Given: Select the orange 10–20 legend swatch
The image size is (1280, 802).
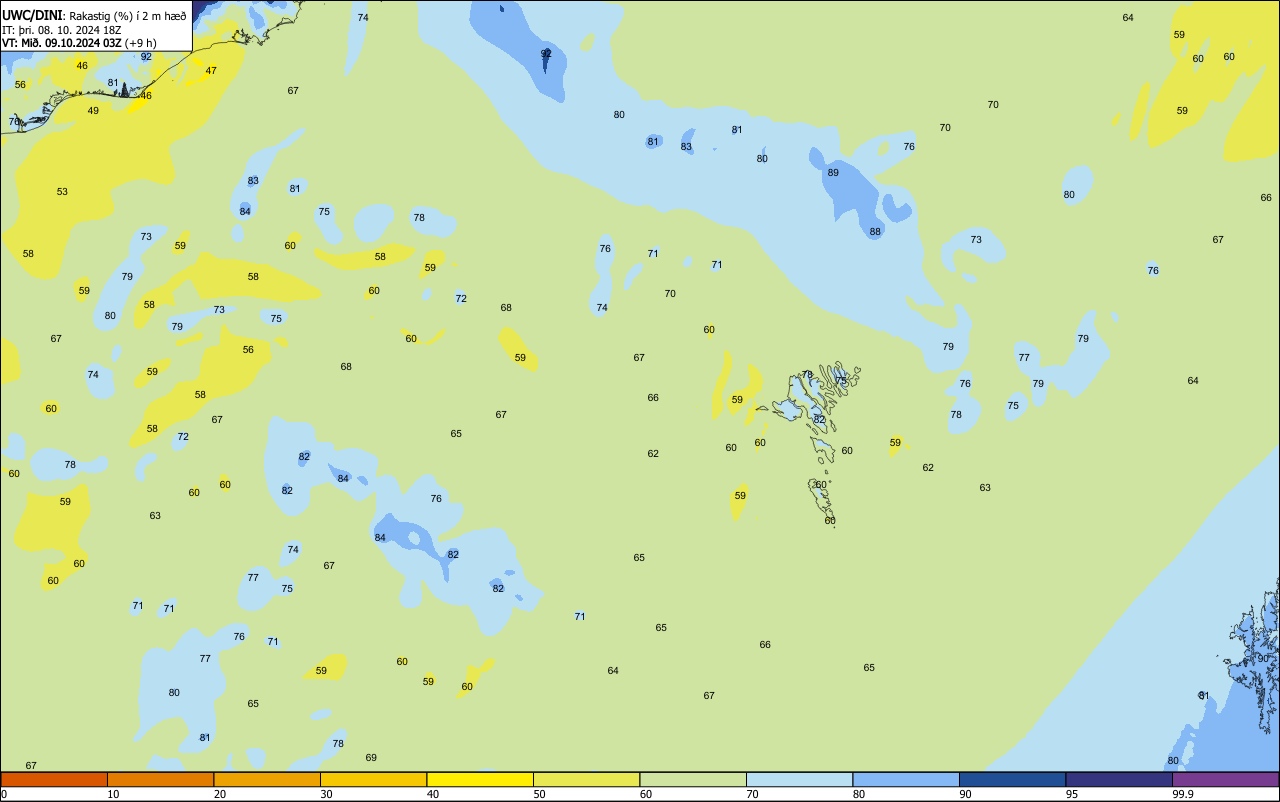Looking at the screenshot, I should point(160,779).
